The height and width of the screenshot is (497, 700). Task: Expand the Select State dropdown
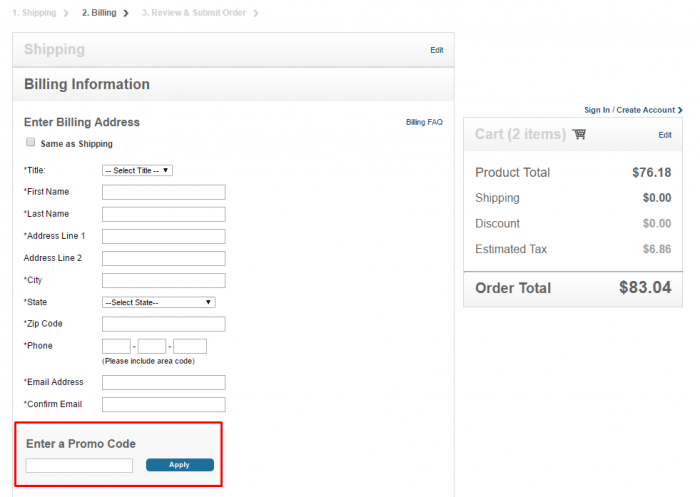tap(159, 302)
